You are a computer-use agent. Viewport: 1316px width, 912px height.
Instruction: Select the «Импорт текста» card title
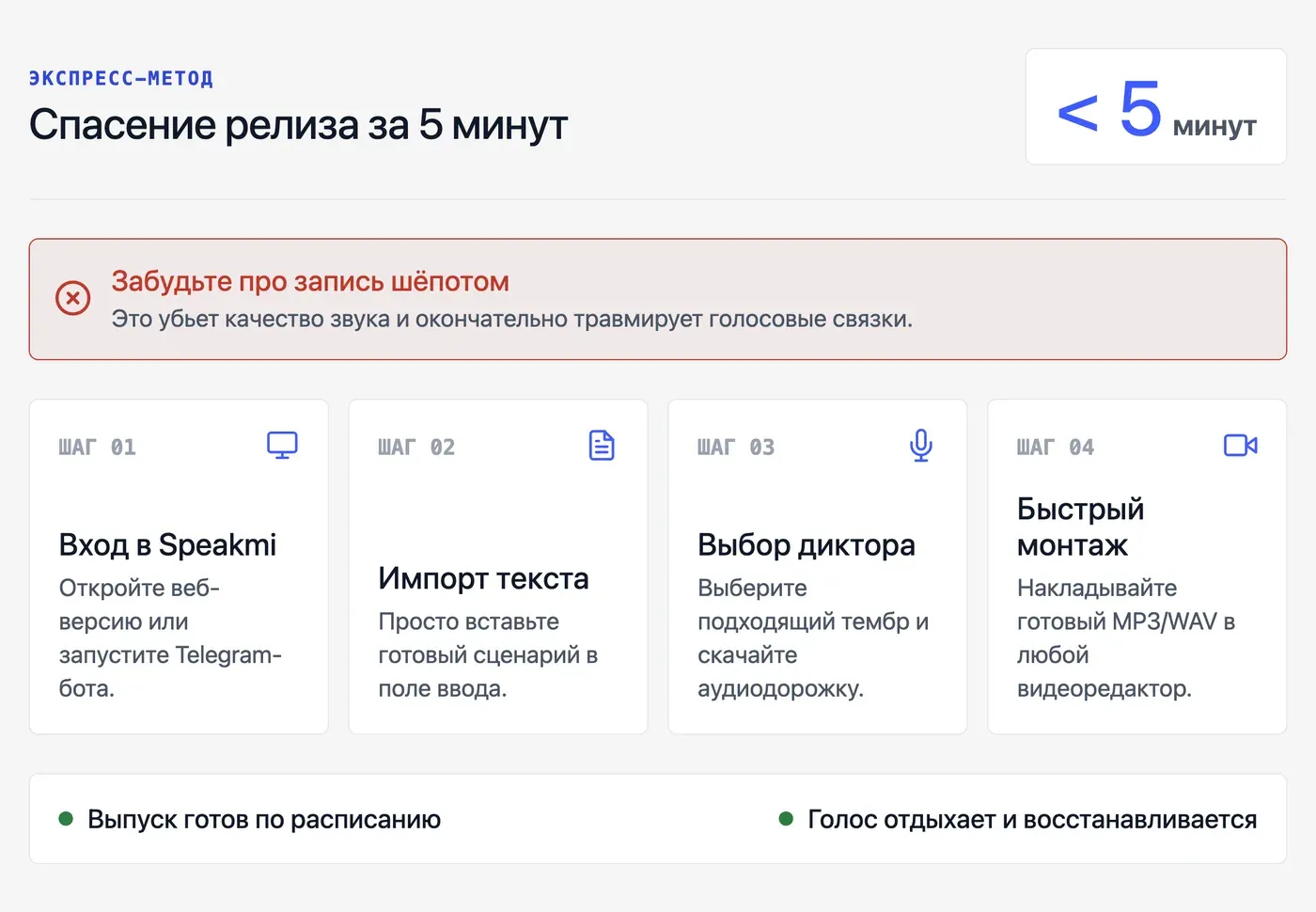pyautogui.click(x=483, y=578)
